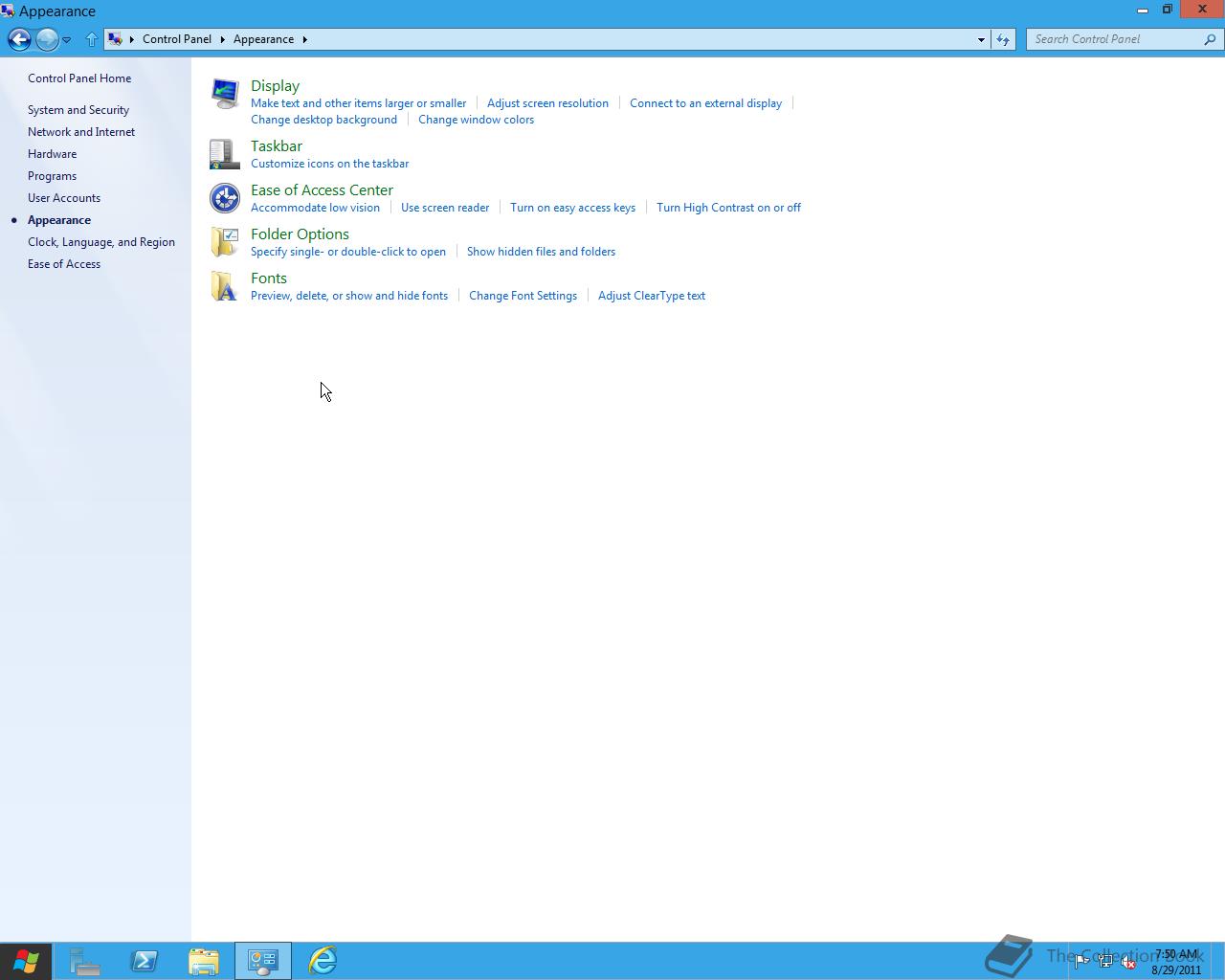Viewport: 1225px width, 980px height.
Task: Open File Explorer from taskbar
Action: [204, 961]
